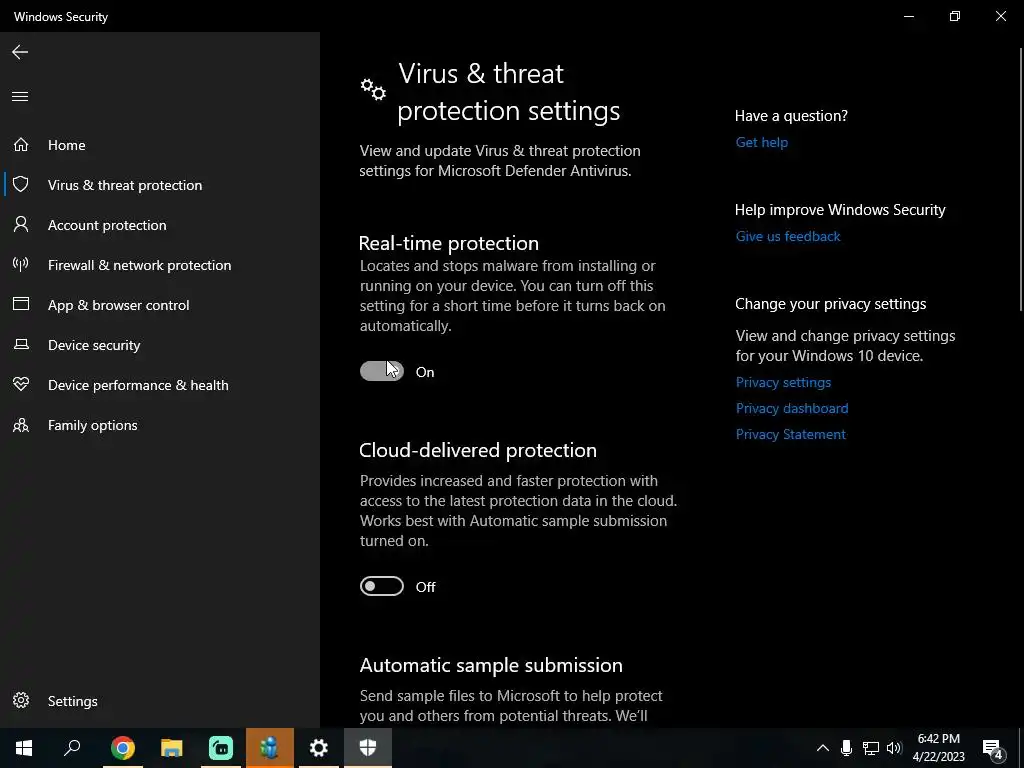
Task: Click the App & browser control window icon
Action: [x=21, y=304]
